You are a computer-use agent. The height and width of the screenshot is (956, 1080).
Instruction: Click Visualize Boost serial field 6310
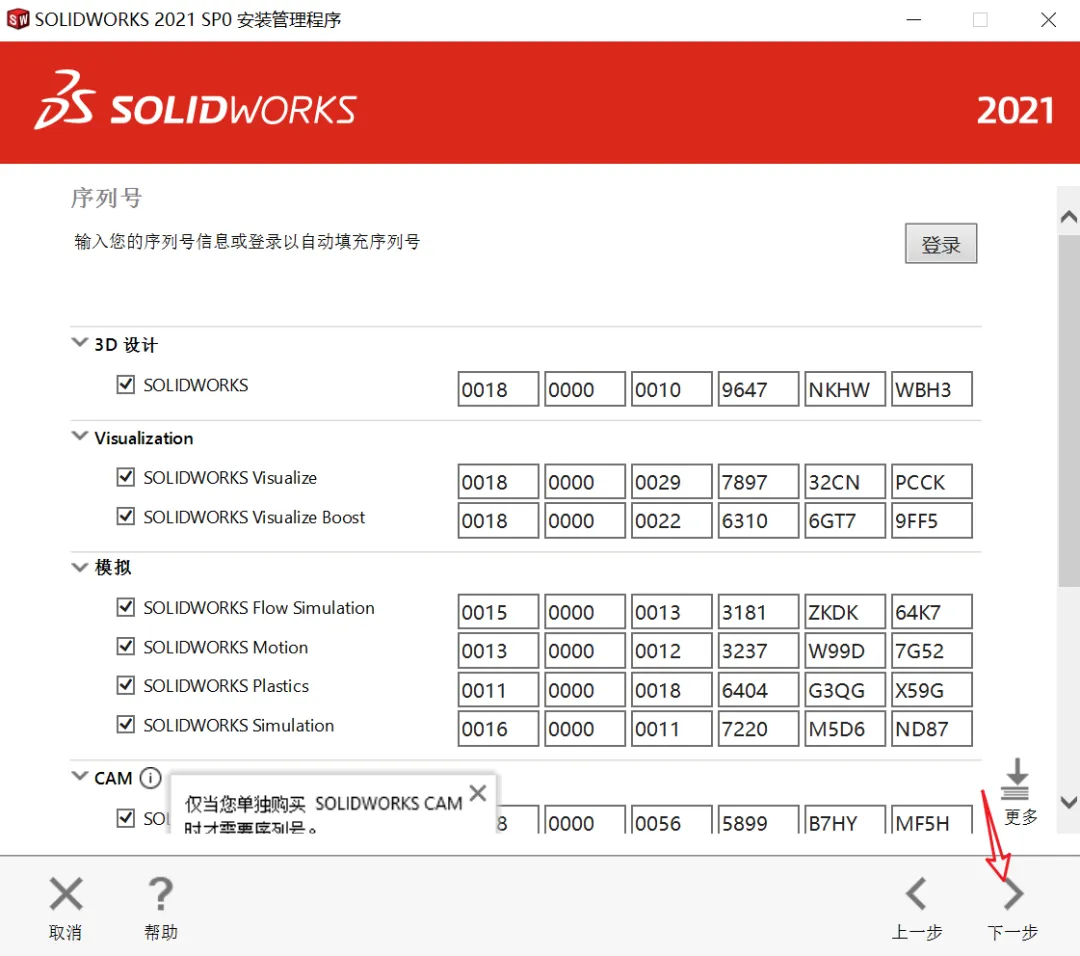point(758,521)
